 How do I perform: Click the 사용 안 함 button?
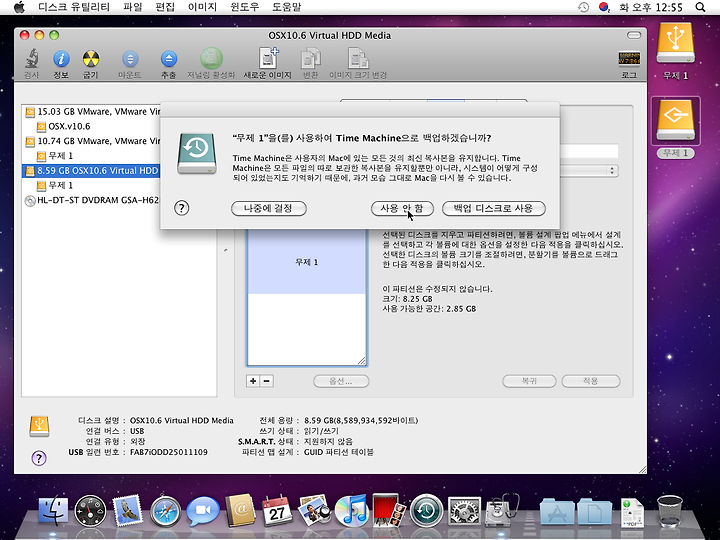click(x=402, y=208)
